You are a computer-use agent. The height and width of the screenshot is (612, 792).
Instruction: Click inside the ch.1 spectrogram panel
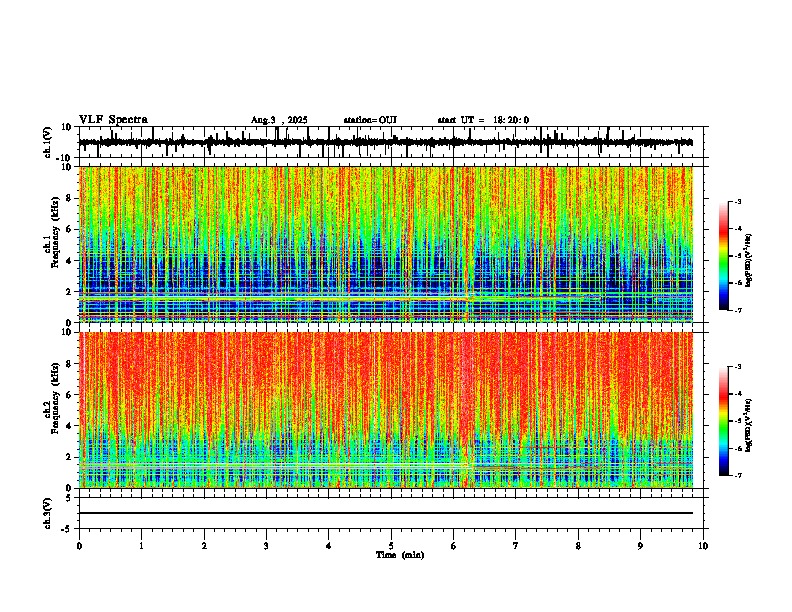click(386, 244)
